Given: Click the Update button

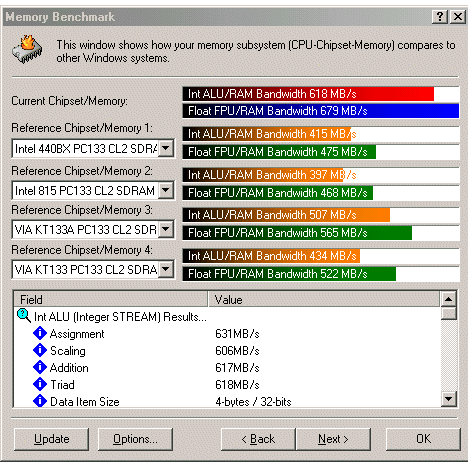Looking at the screenshot, I should coord(51,439).
